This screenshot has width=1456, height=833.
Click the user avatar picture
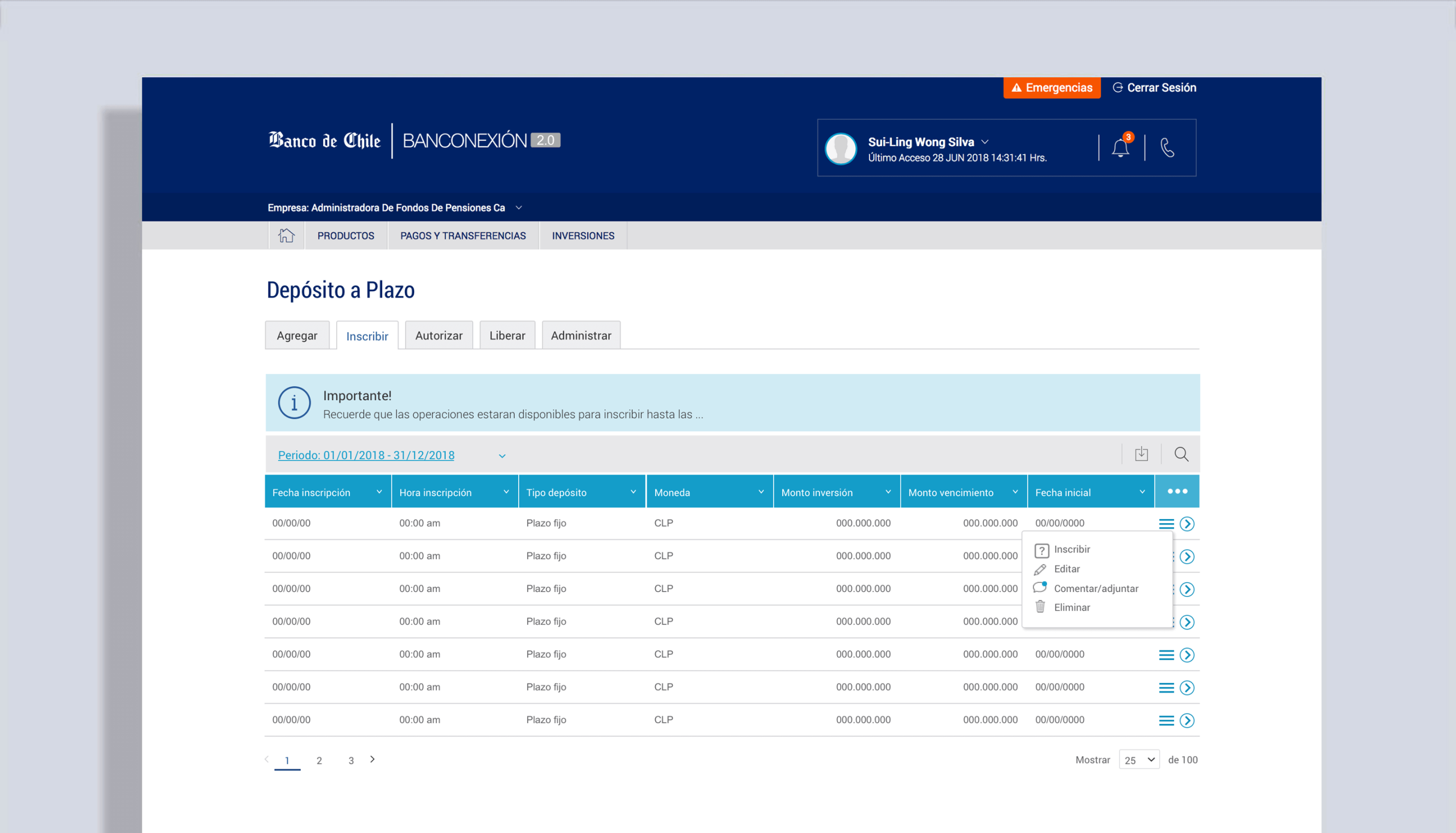841,148
